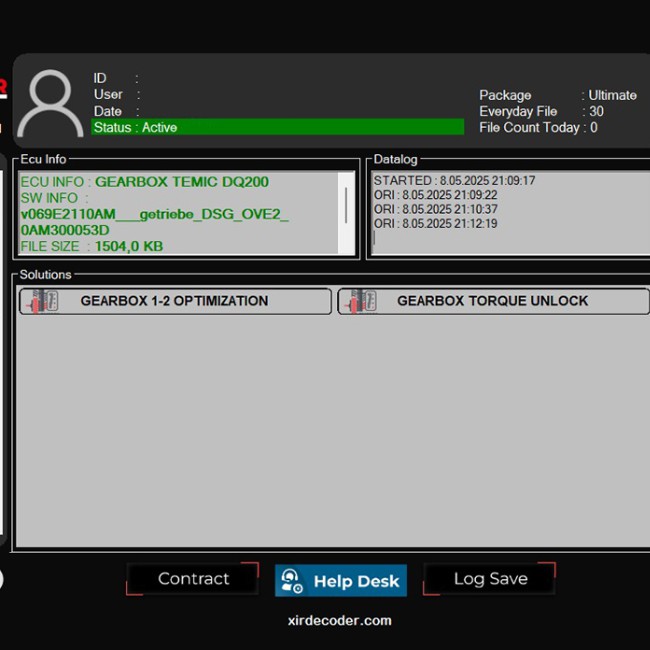Select the '0AM300053D' text line
This screenshot has height=650, width=650.
pos(65,230)
